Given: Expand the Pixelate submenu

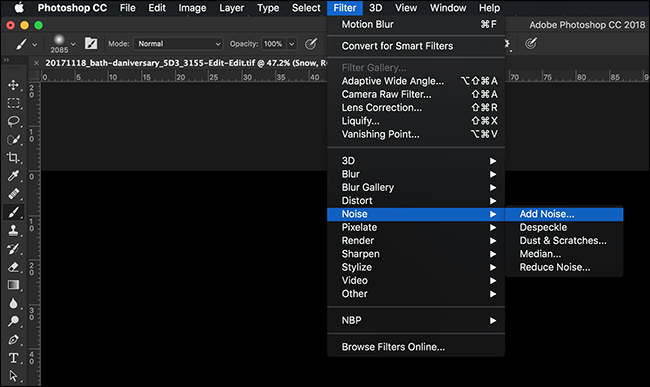Looking at the screenshot, I should pyautogui.click(x=416, y=227).
